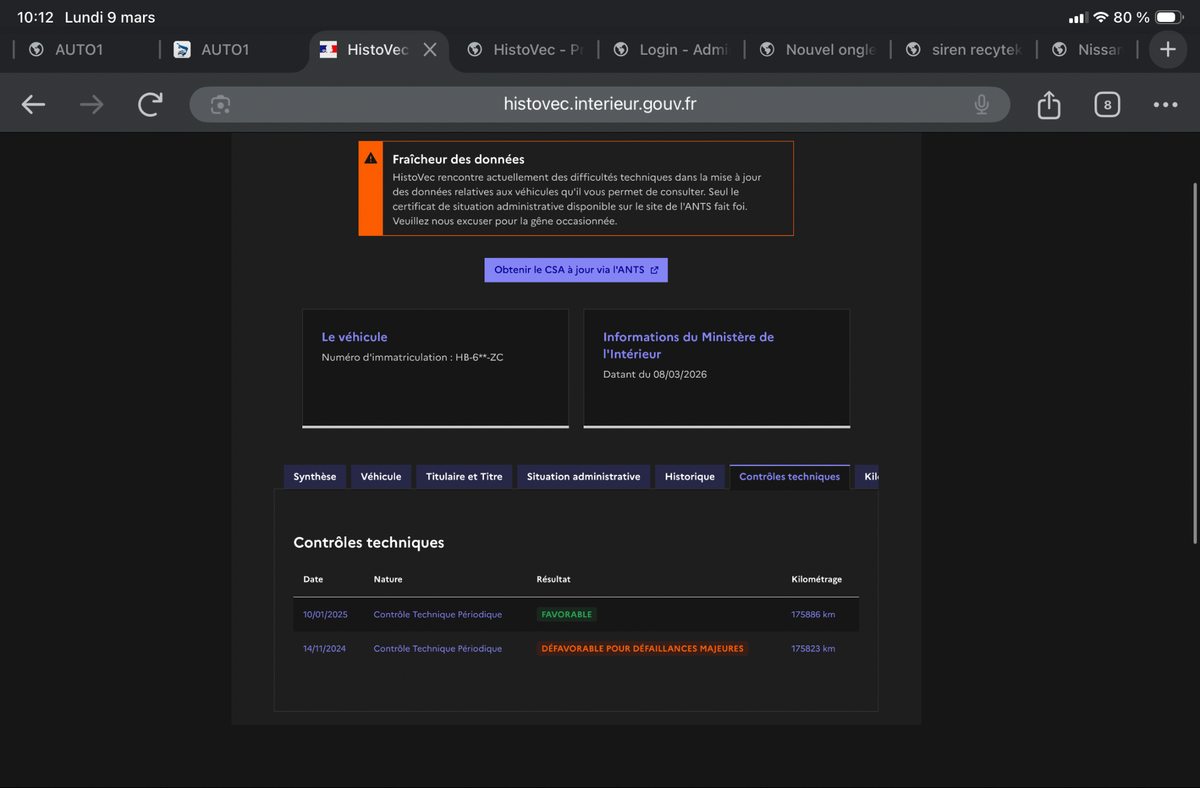The height and width of the screenshot is (788, 1200).
Task: Open the Historique tab
Action: [x=690, y=477]
